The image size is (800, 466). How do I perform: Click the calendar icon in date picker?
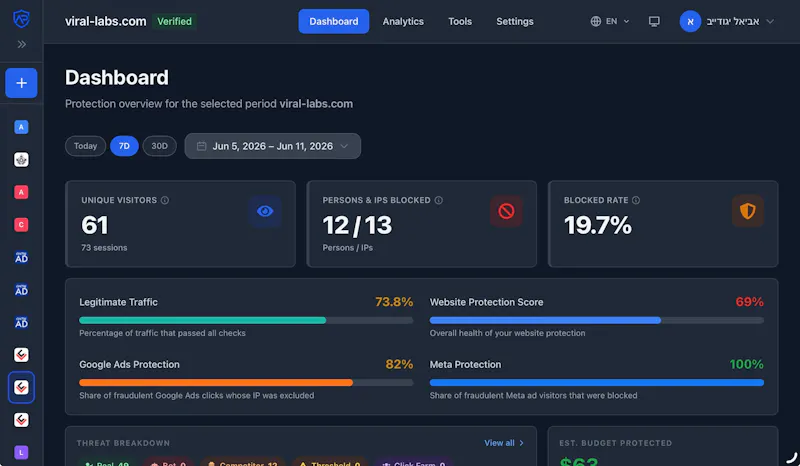202,146
